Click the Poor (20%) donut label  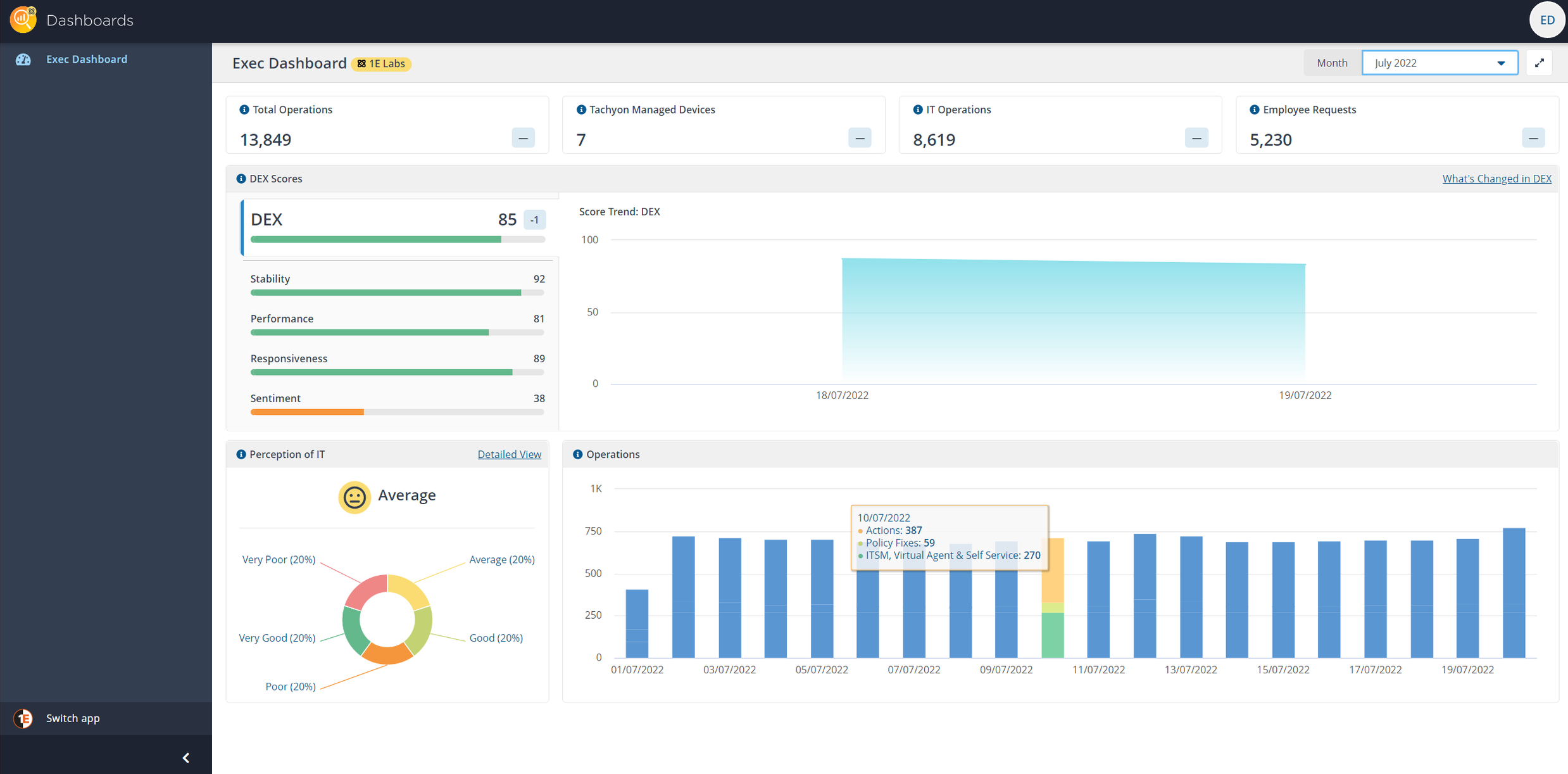coord(290,687)
